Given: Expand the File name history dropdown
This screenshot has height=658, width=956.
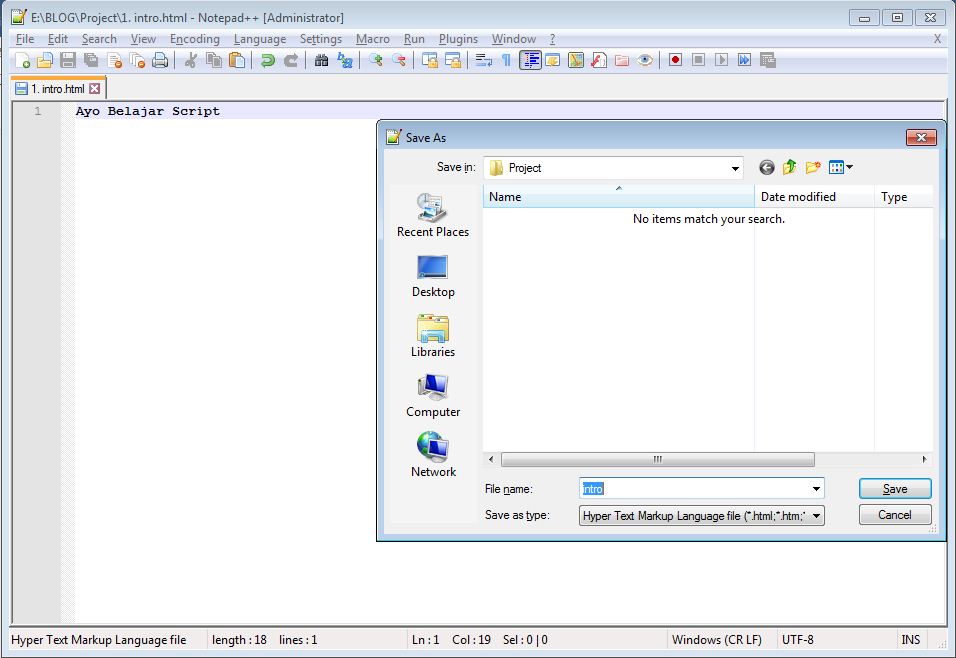Looking at the screenshot, I should 816,489.
